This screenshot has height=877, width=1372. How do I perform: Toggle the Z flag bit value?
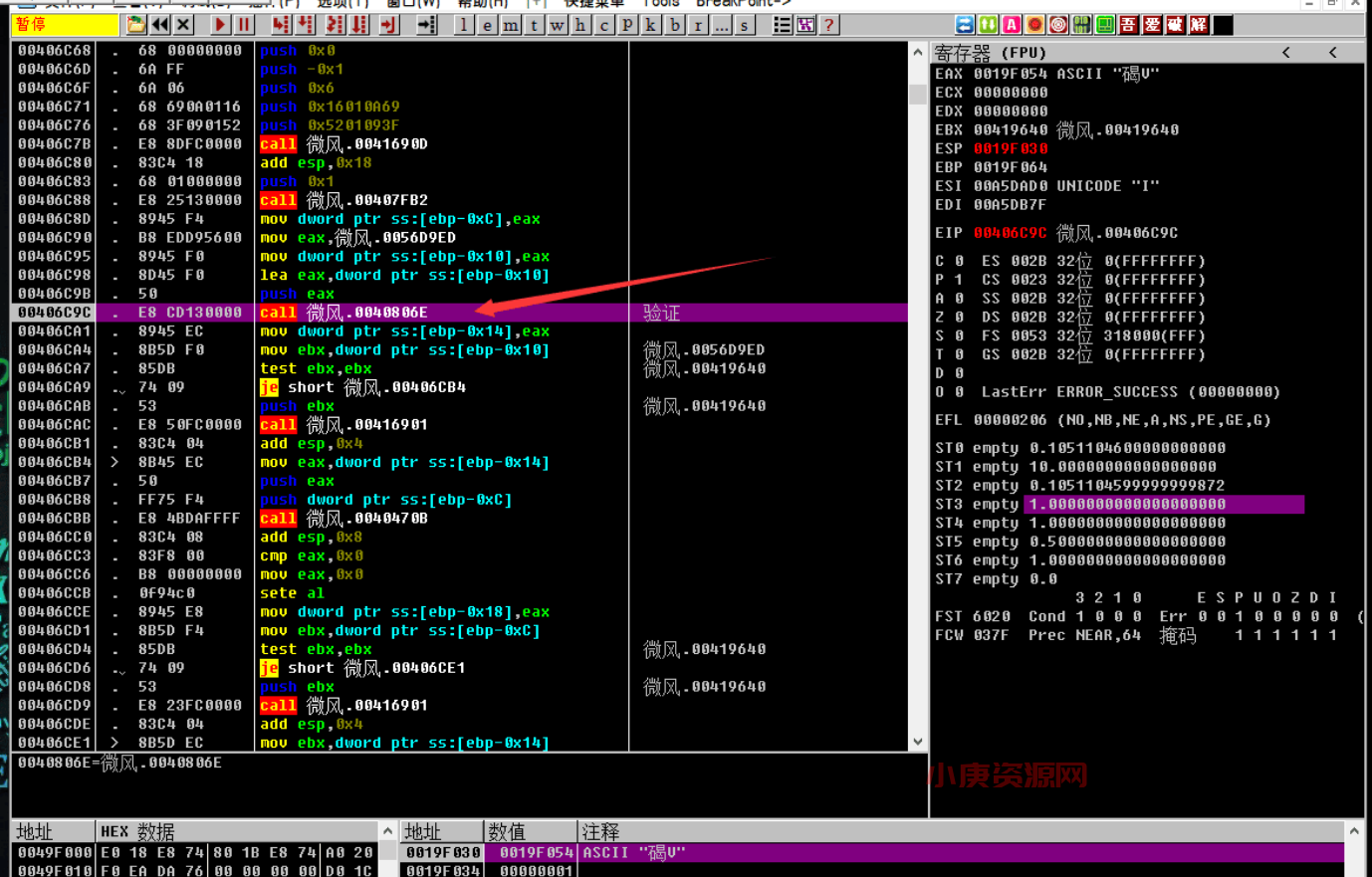[959, 318]
